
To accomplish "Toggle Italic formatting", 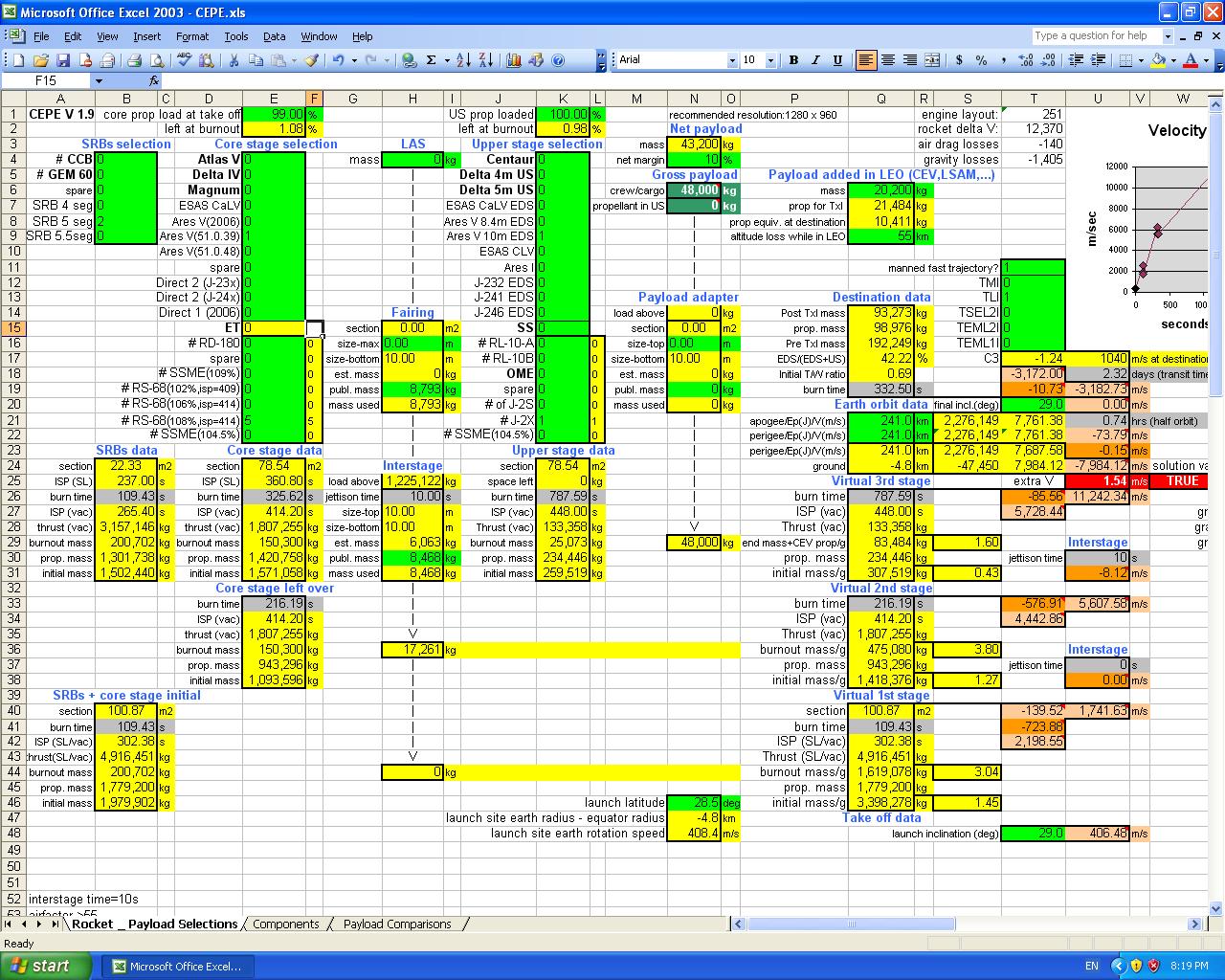I will click(x=815, y=60).
